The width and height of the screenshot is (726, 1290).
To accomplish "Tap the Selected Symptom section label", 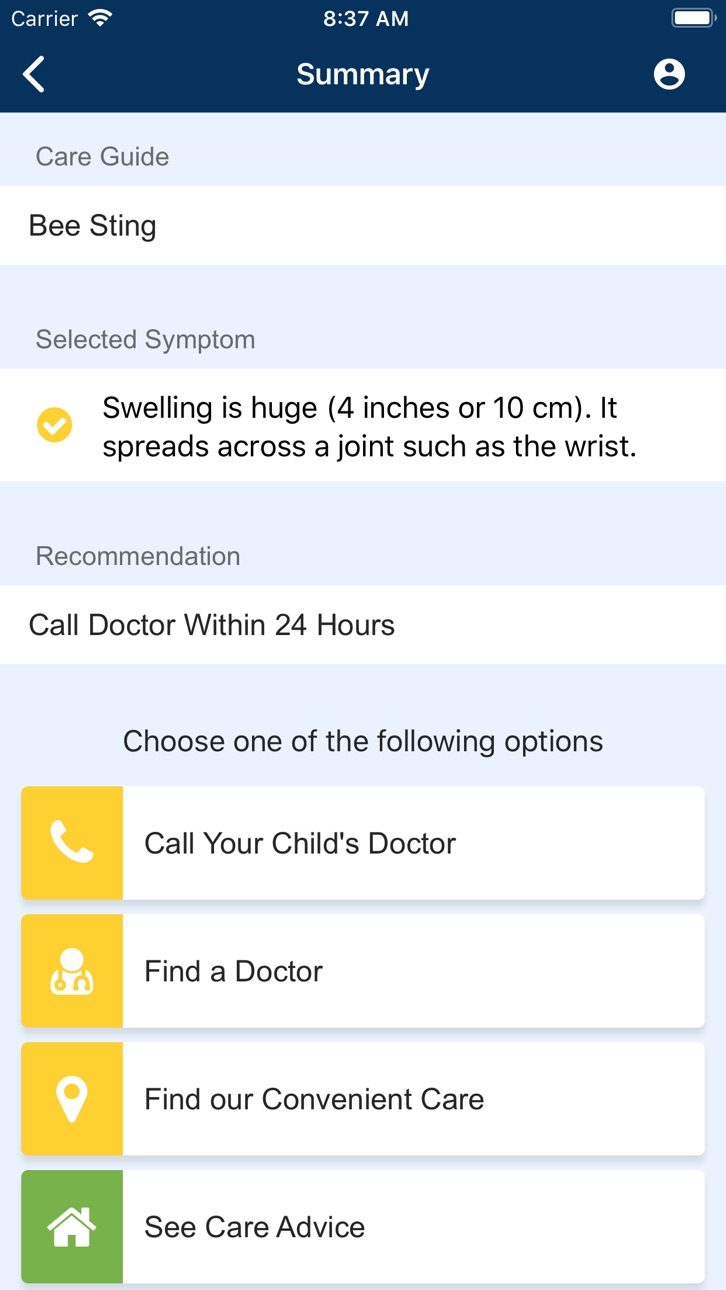I will point(145,340).
